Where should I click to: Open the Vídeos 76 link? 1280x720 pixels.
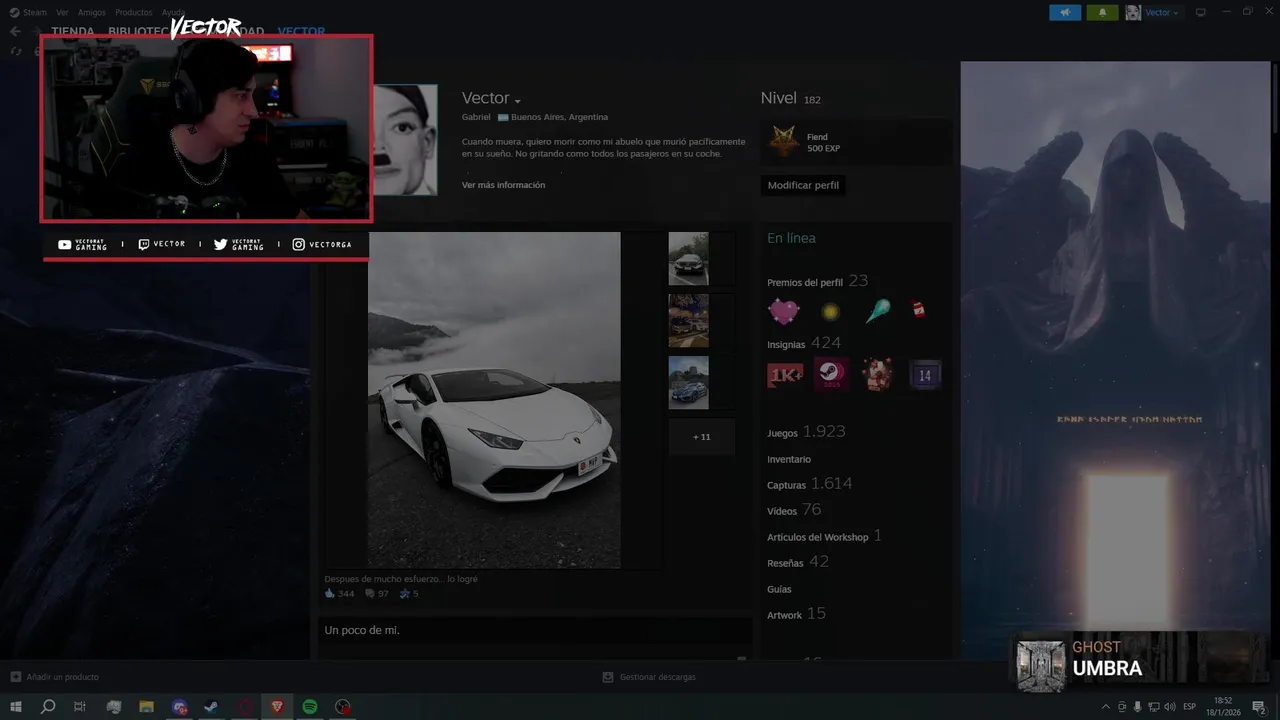point(794,510)
